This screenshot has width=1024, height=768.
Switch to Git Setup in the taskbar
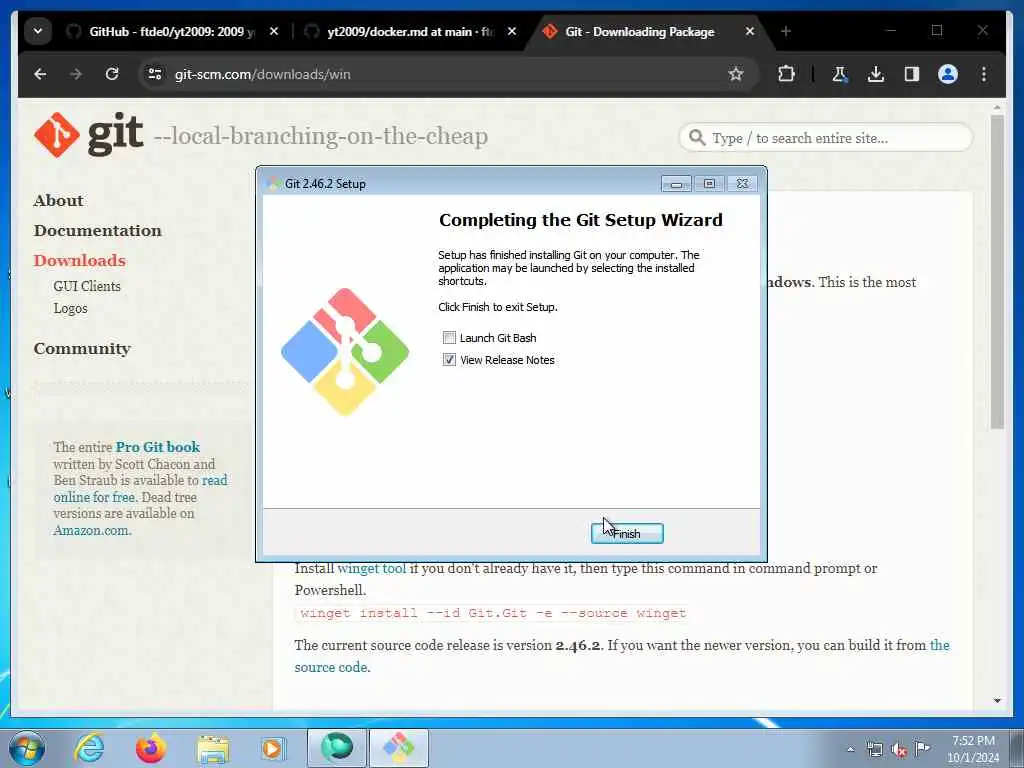[399, 748]
